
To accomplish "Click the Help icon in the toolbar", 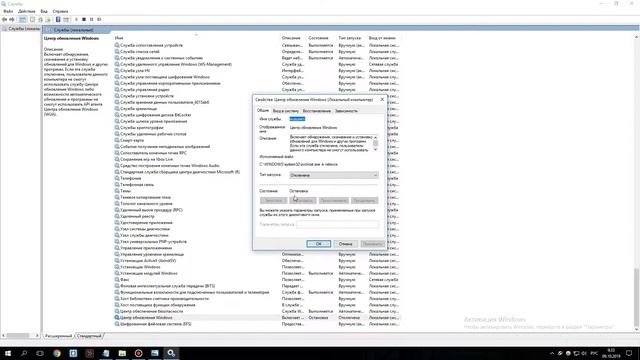I will click(x=58, y=19).
